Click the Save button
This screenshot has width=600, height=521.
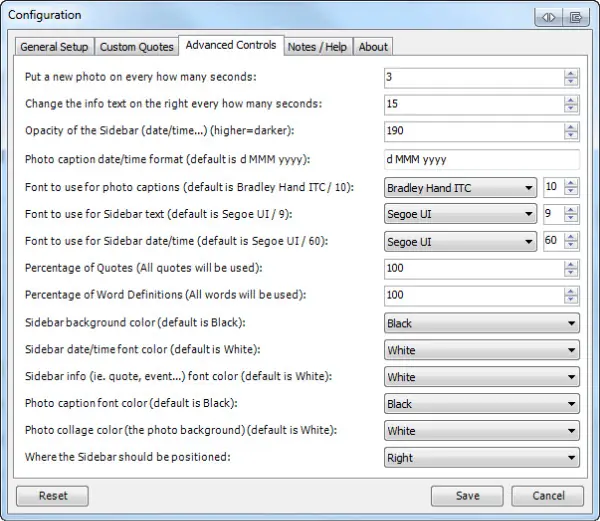pyautogui.click(x=467, y=496)
